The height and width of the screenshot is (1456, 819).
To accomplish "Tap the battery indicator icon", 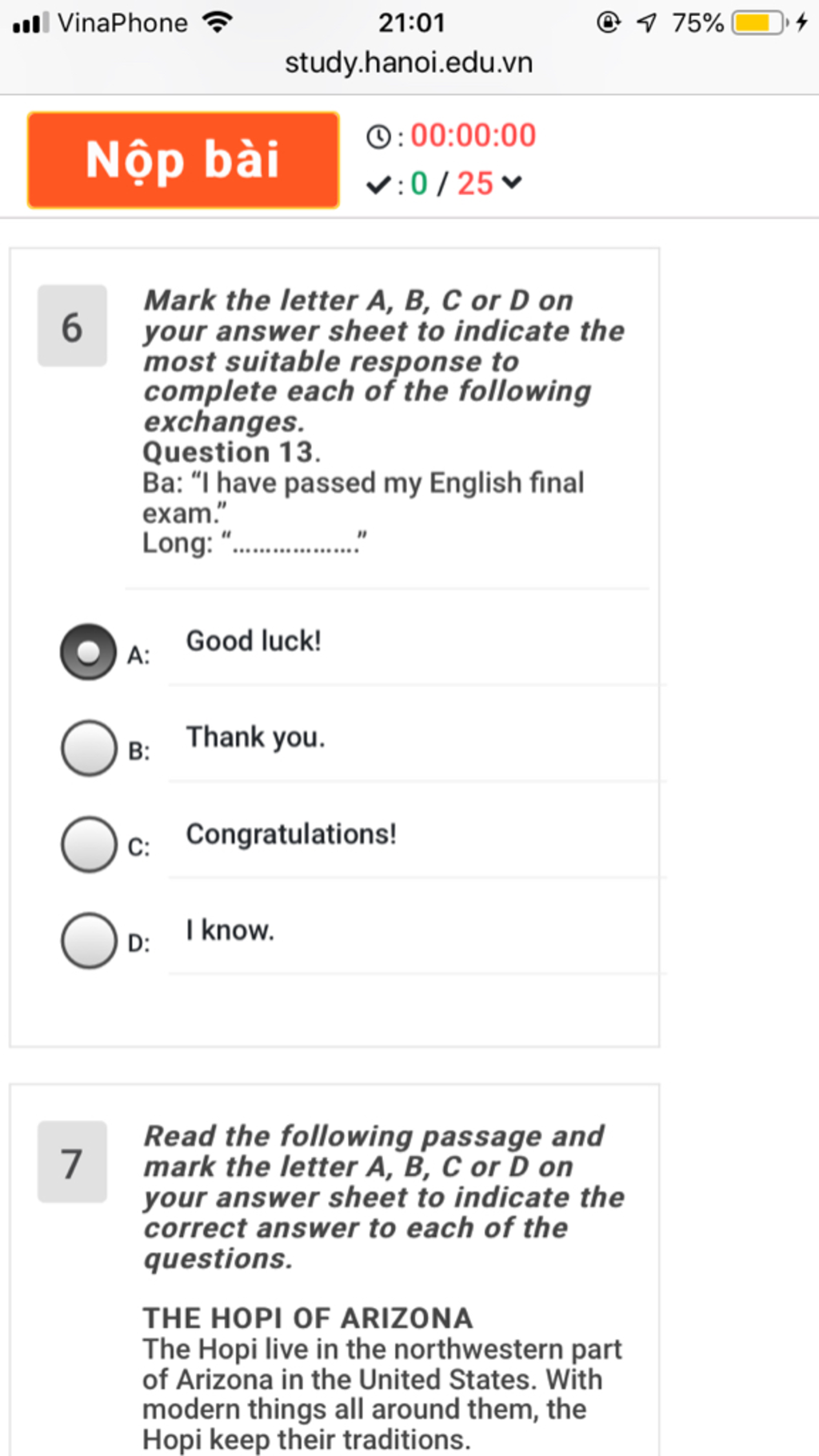I will [x=760, y=22].
